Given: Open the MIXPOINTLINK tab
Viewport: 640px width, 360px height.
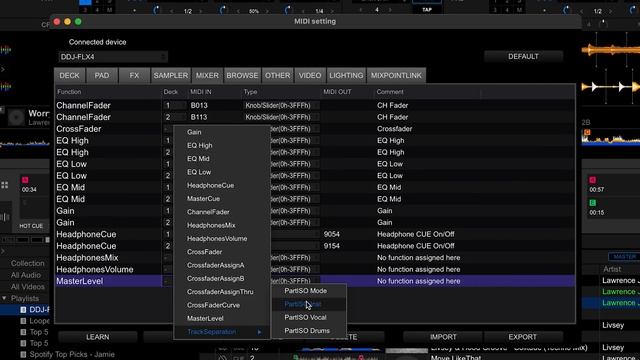Looking at the screenshot, I should click(x=396, y=76).
